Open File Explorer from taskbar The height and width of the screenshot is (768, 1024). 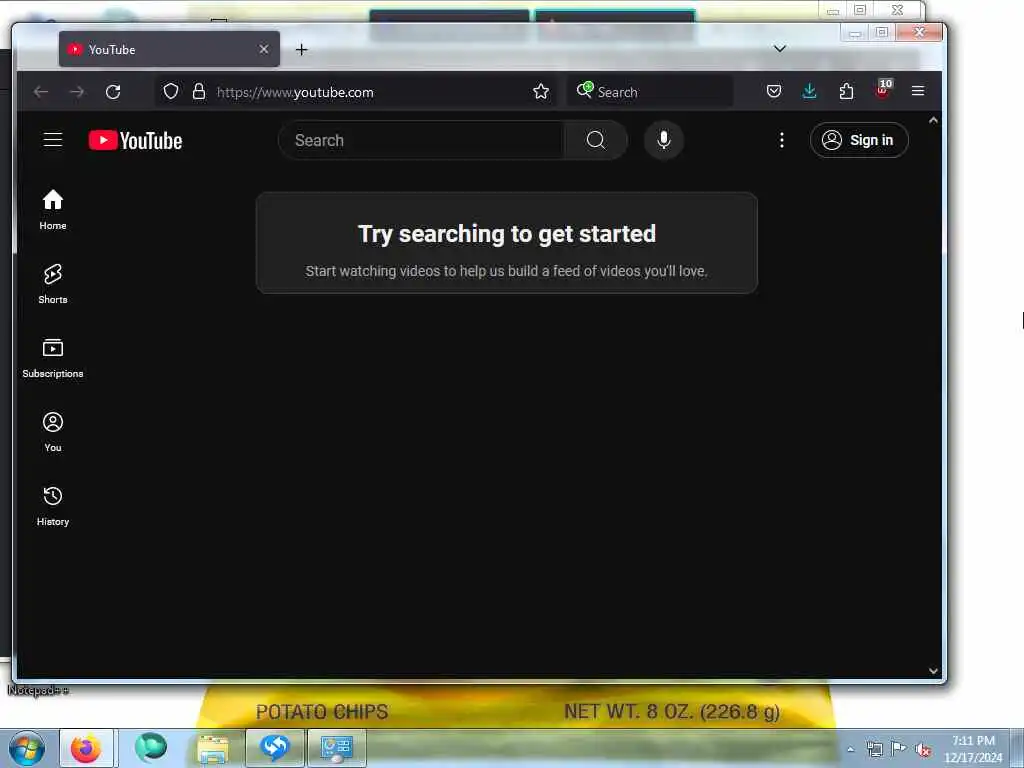coord(213,748)
